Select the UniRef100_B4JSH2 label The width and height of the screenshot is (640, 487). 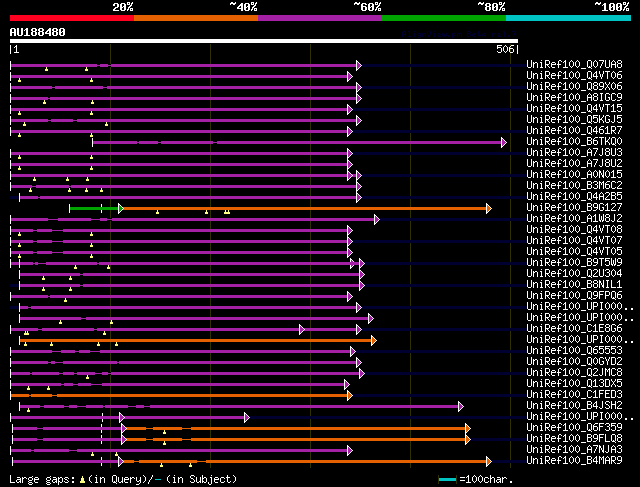coord(574,406)
